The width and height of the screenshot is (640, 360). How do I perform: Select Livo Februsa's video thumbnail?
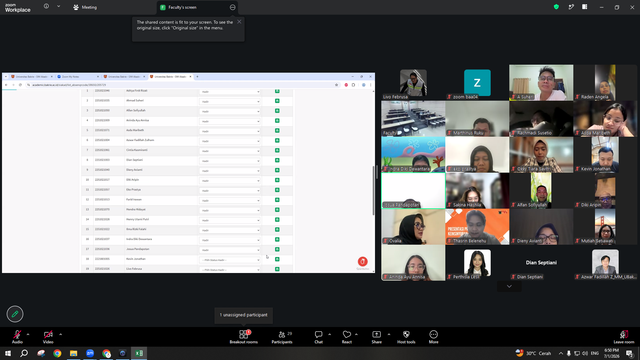[x=413, y=82]
